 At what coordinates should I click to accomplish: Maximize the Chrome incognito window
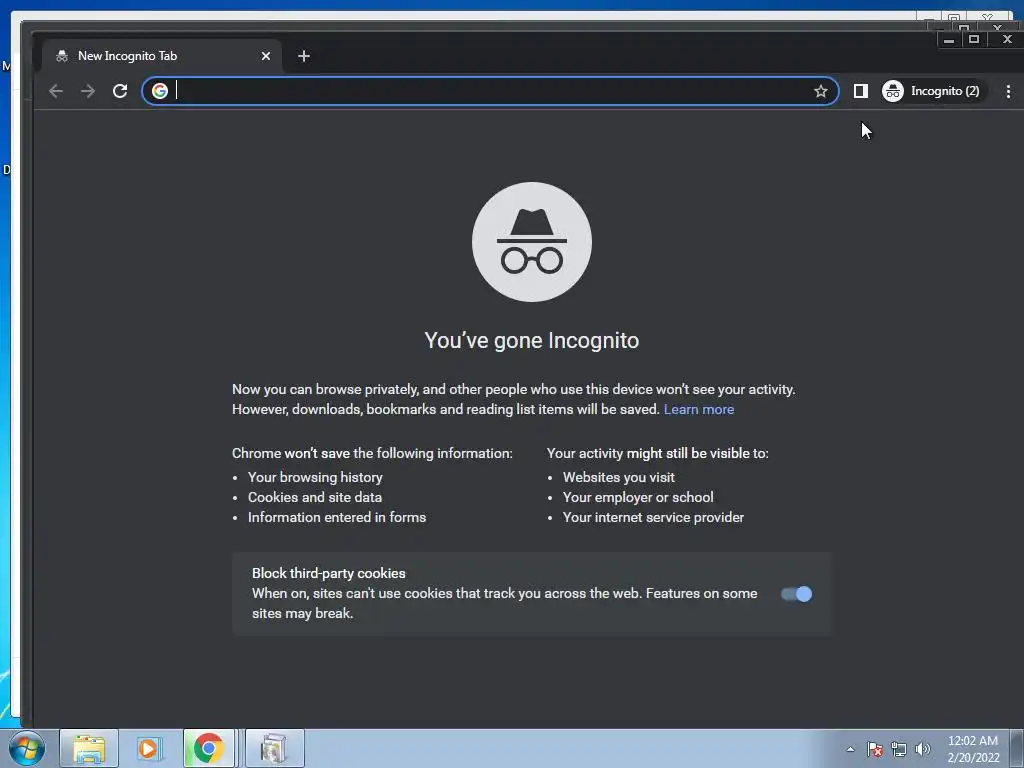click(x=974, y=40)
